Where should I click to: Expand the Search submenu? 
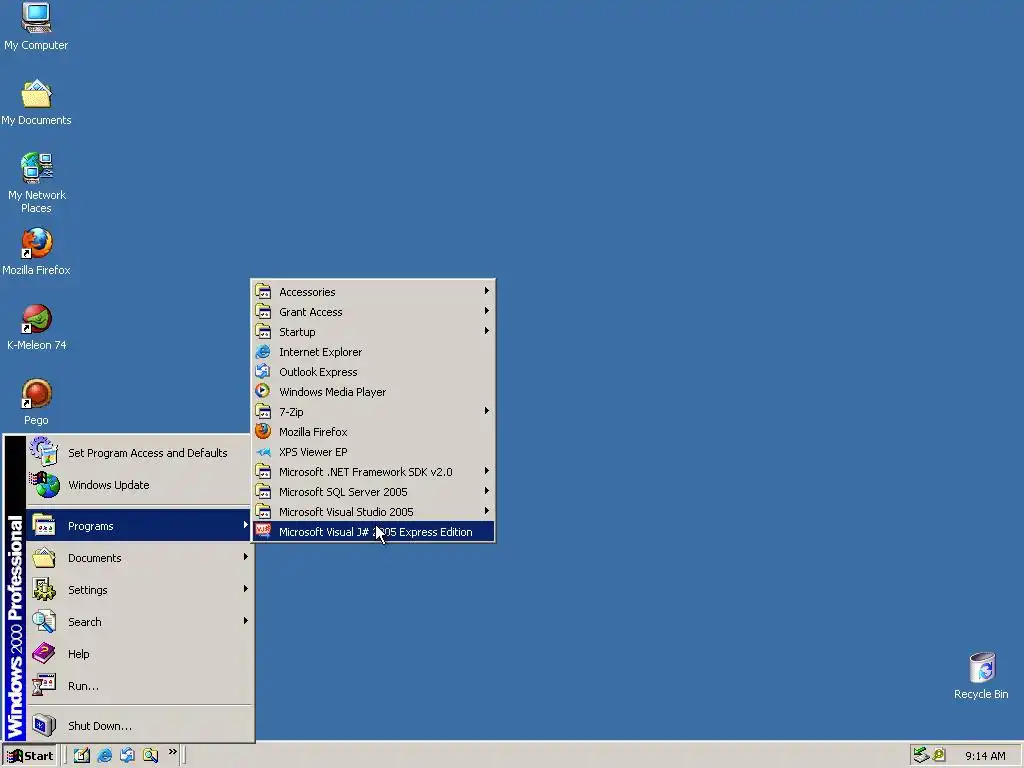pyautogui.click(x=138, y=622)
